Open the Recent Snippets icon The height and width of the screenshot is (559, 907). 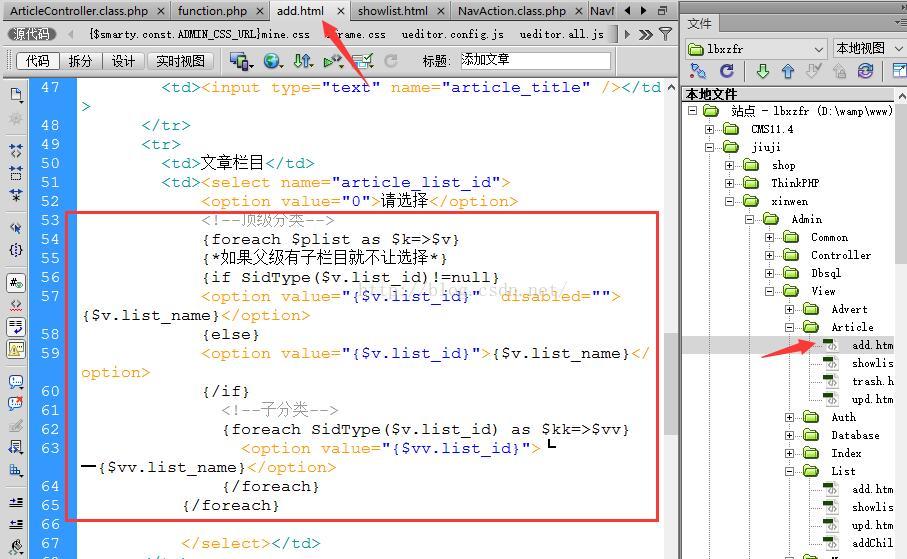point(16,446)
